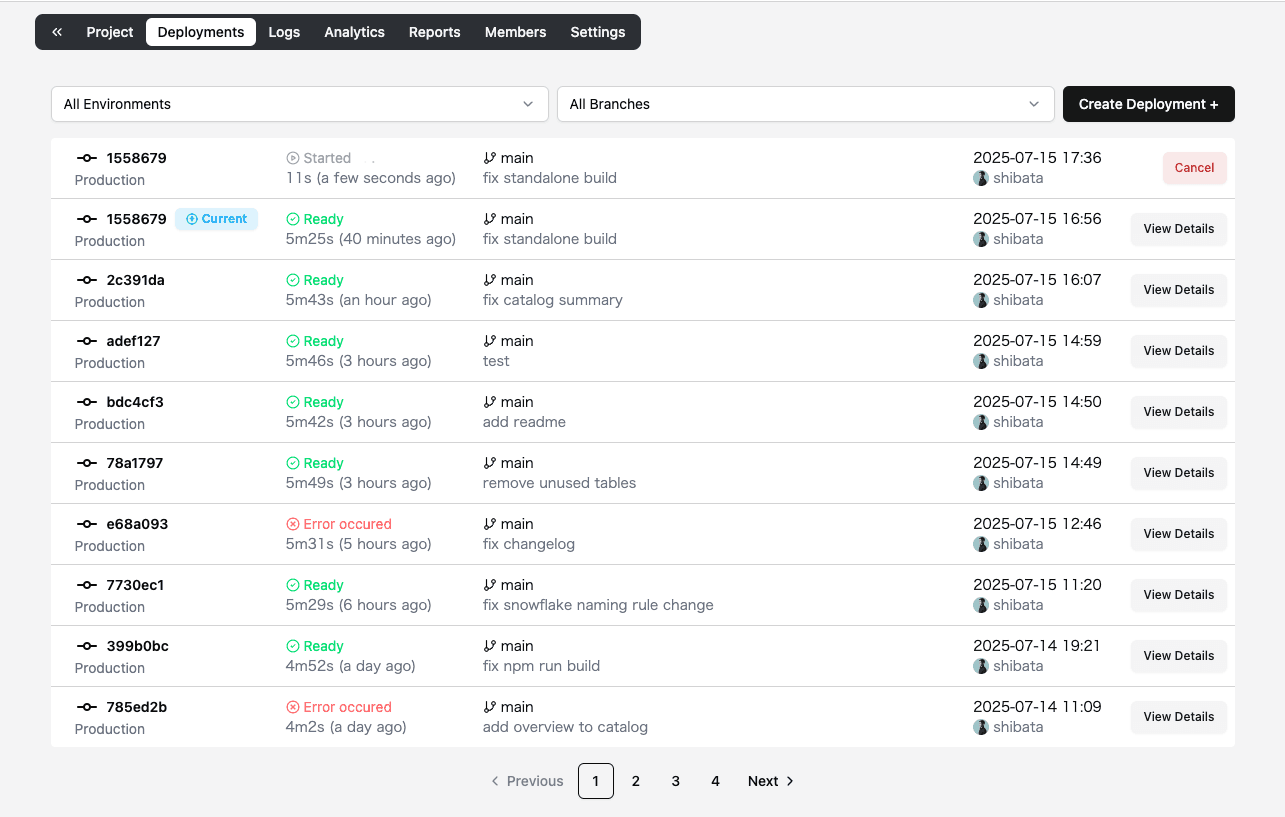
Task: Cancel the running 1558679 deployment
Action: point(1194,168)
